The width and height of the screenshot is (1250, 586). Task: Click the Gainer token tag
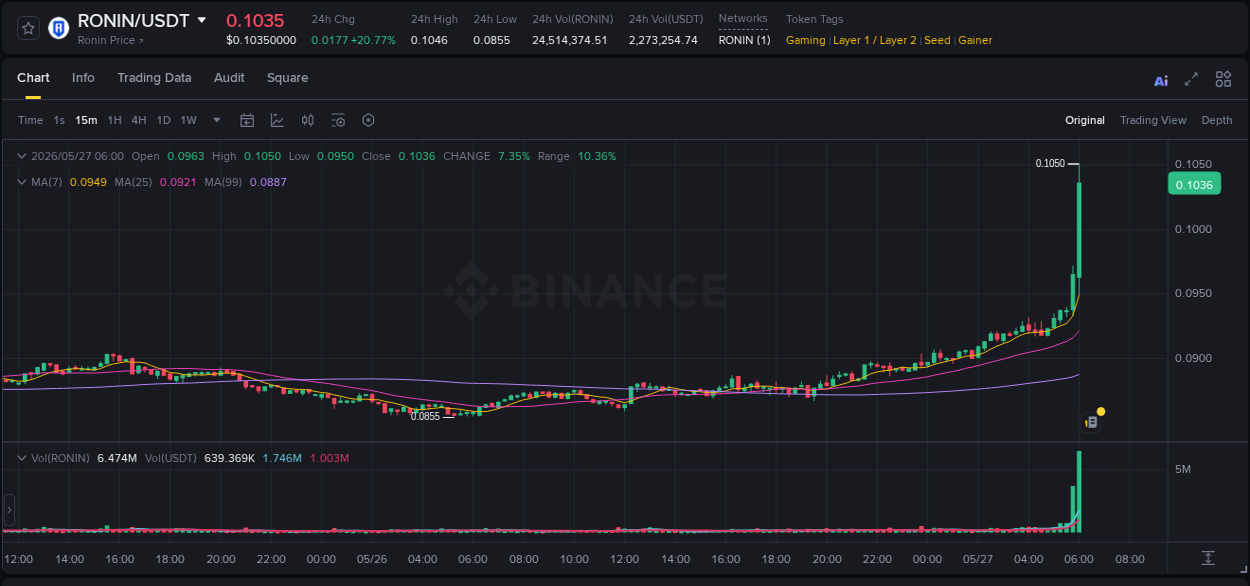(975, 40)
